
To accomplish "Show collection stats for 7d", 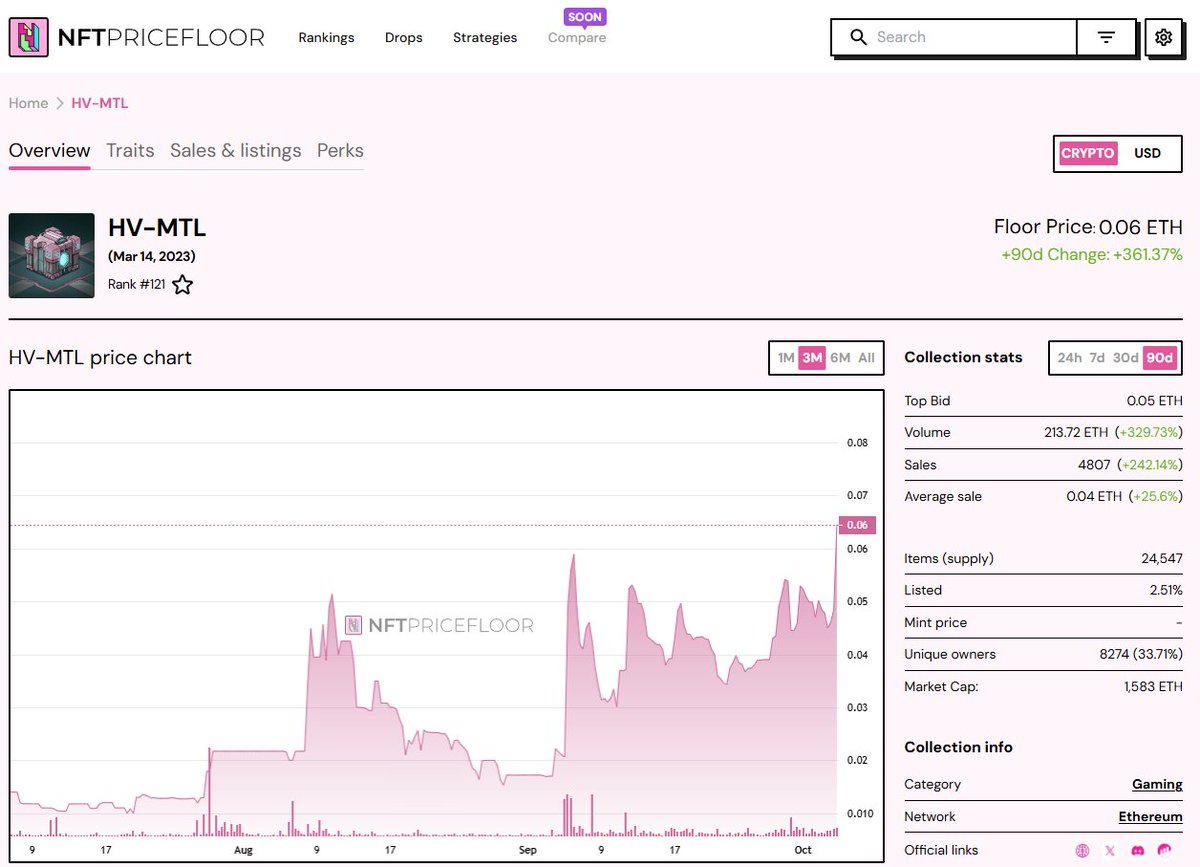I will tap(1097, 358).
